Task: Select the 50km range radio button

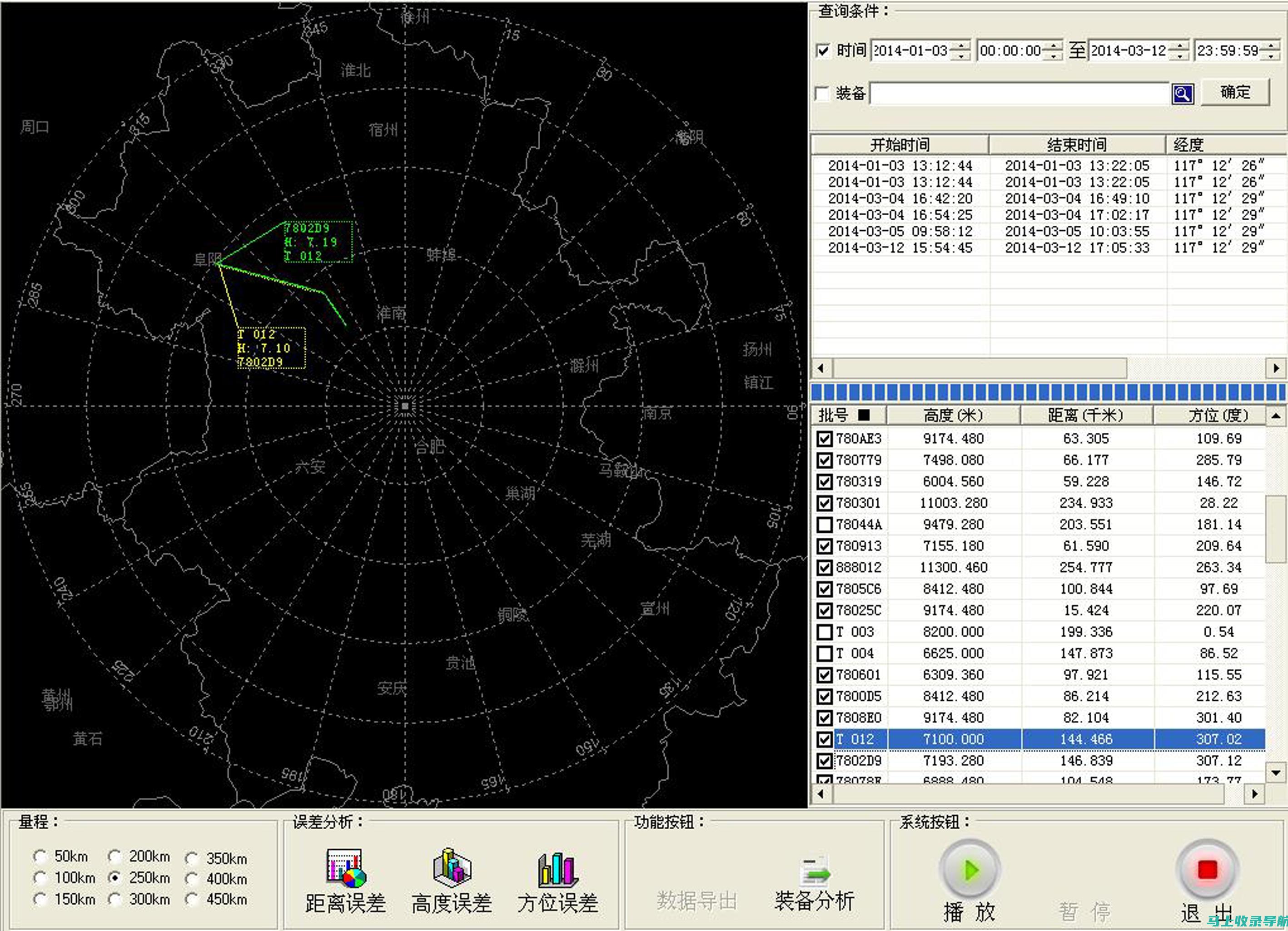Action: [40, 856]
